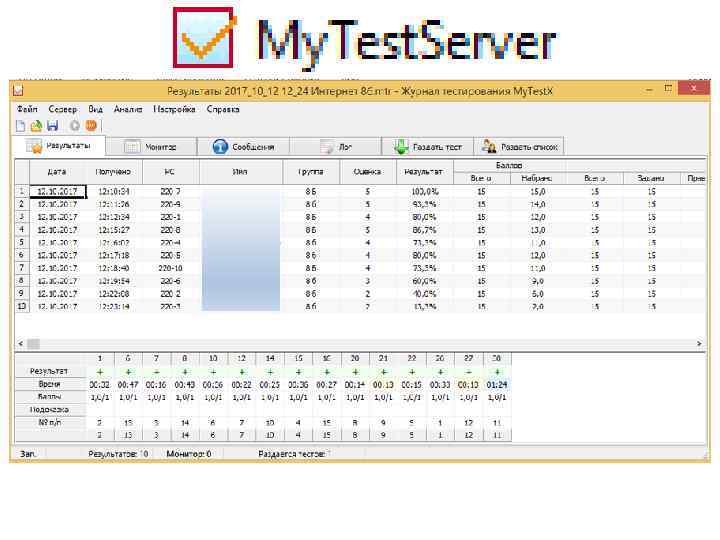Click the Баллов group header
Screen dimensions: 720x540
tap(509, 165)
